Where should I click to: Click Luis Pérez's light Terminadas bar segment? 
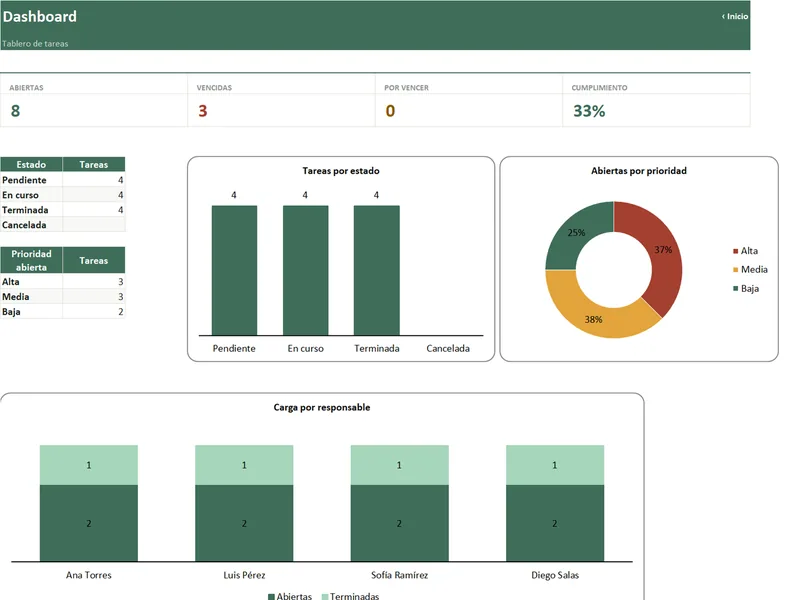tap(244, 465)
